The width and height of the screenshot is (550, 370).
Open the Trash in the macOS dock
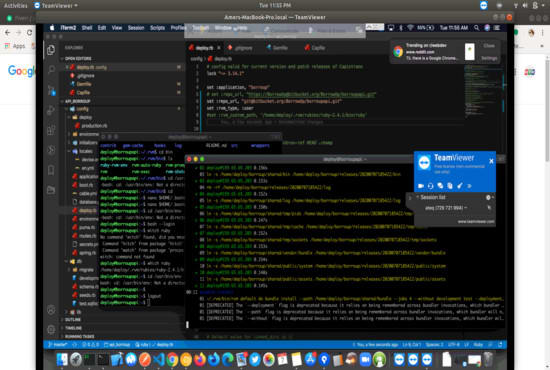pos(488,359)
